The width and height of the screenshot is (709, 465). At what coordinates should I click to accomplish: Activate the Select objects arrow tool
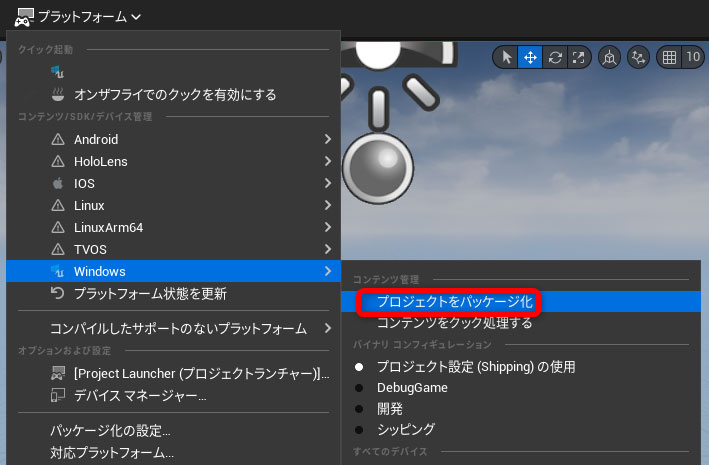click(x=506, y=57)
